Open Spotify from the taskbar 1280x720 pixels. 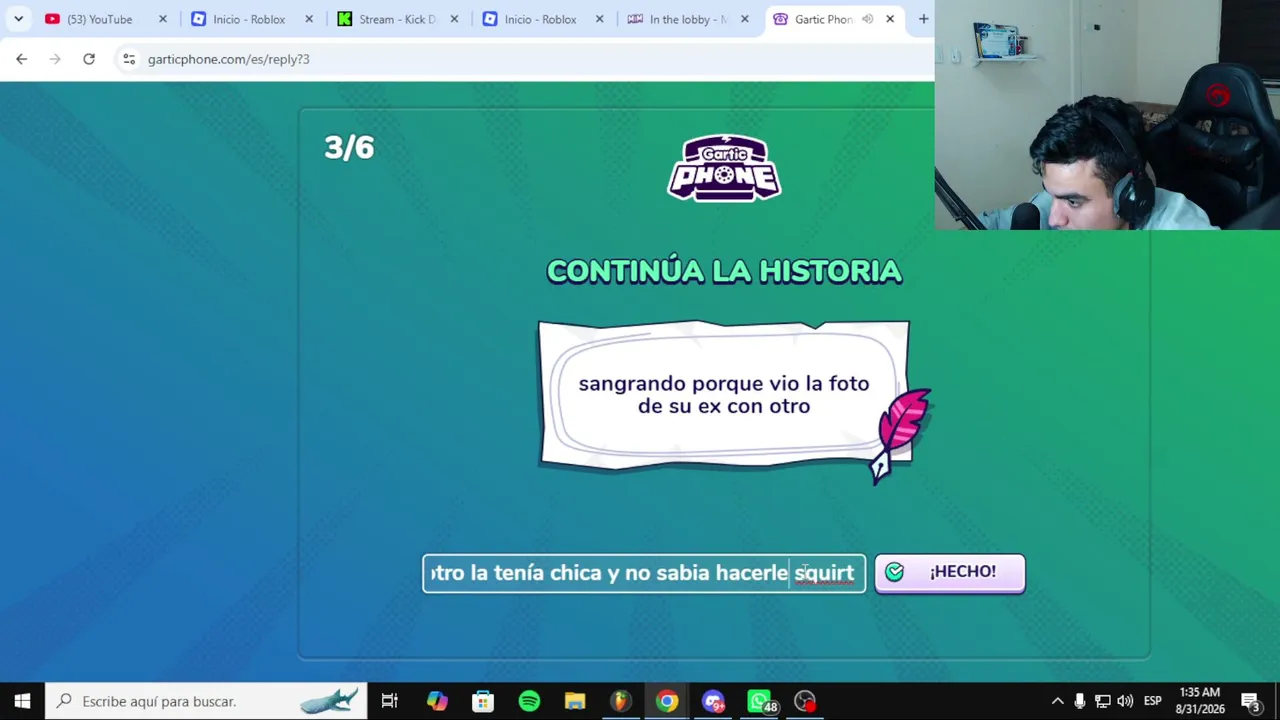coord(529,701)
